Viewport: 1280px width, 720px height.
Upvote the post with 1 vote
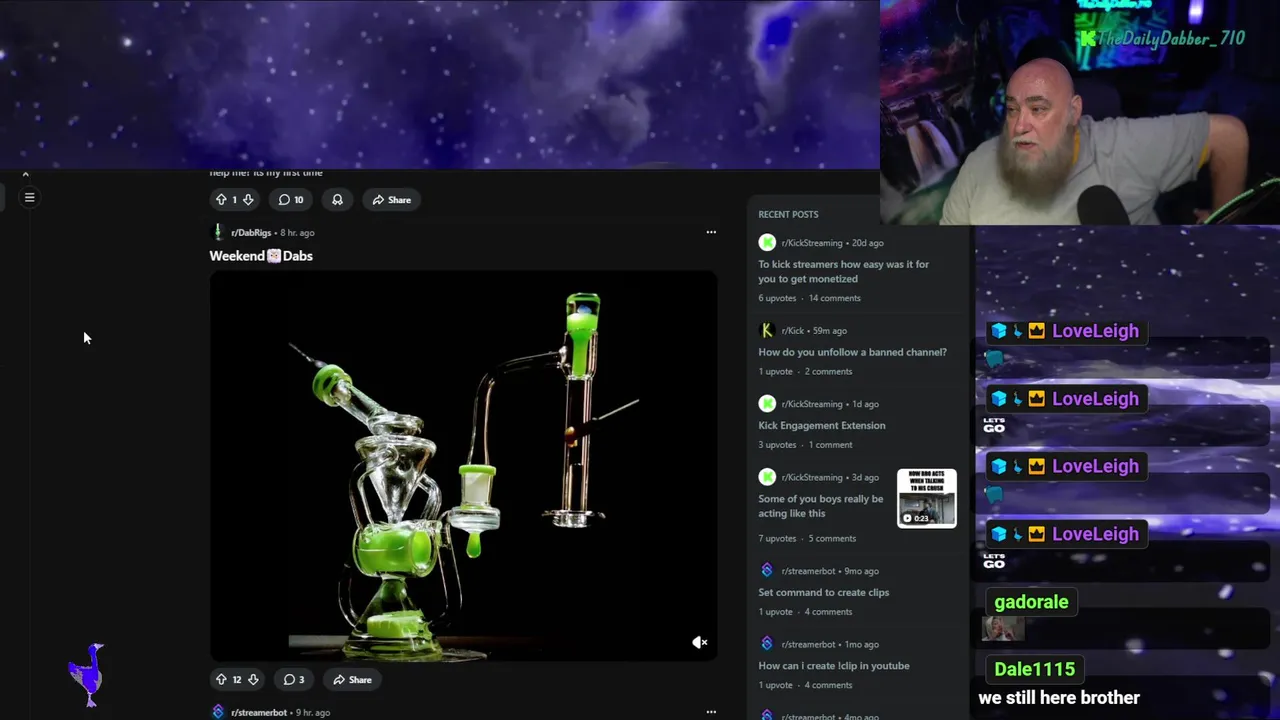tap(221, 200)
